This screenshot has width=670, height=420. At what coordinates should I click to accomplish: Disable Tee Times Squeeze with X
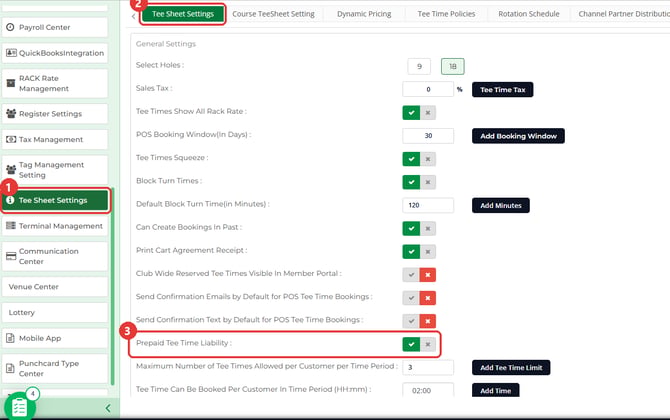(x=428, y=159)
